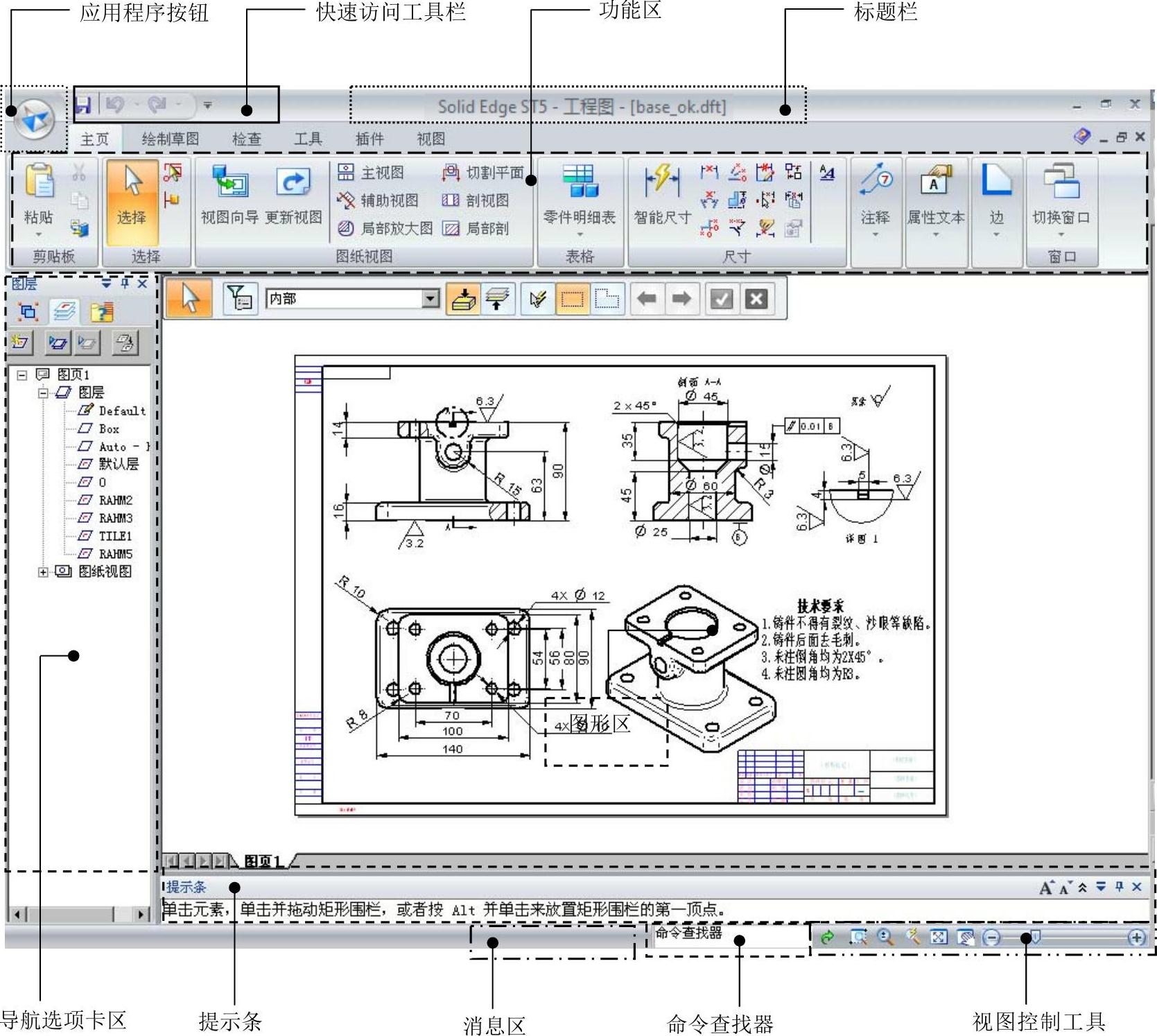Pin the 图层 panel
Screen dimensions: 1157x1036
(x=125, y=283)
